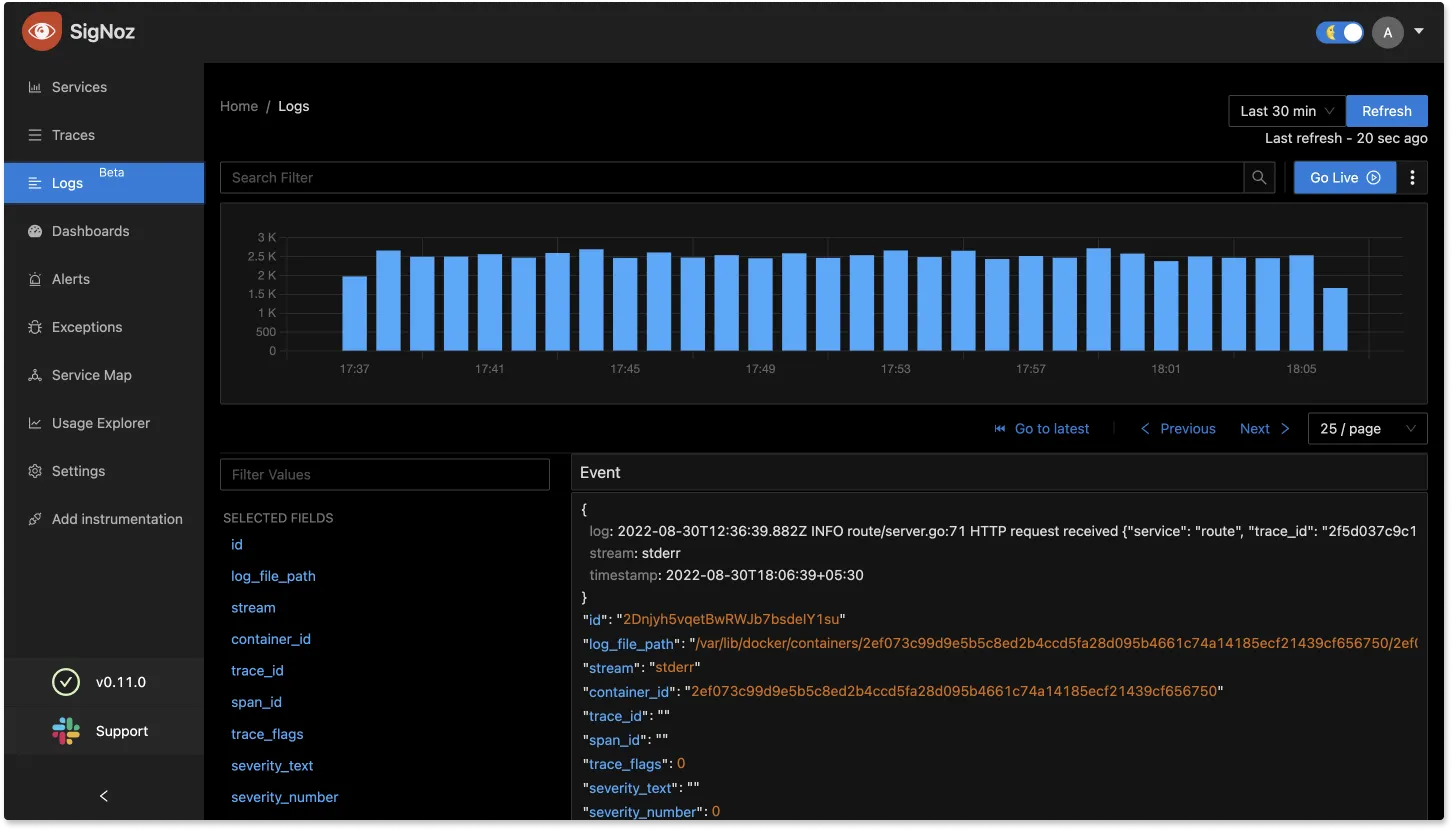This screenshot has width=1452, height=830.
Task: Expand the 25 / page selector
Action: pyautogui.click(x=1367, y=429)
